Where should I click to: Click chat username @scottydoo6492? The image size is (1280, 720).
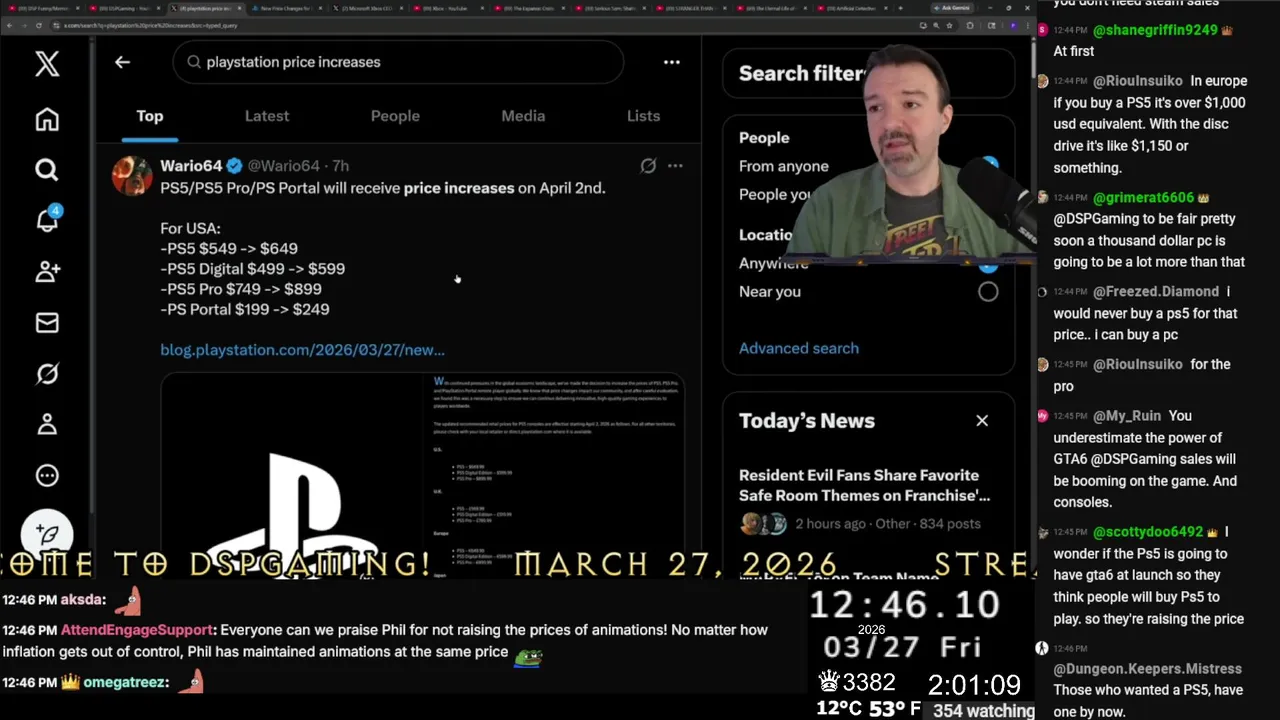[x=1148, y=532]
